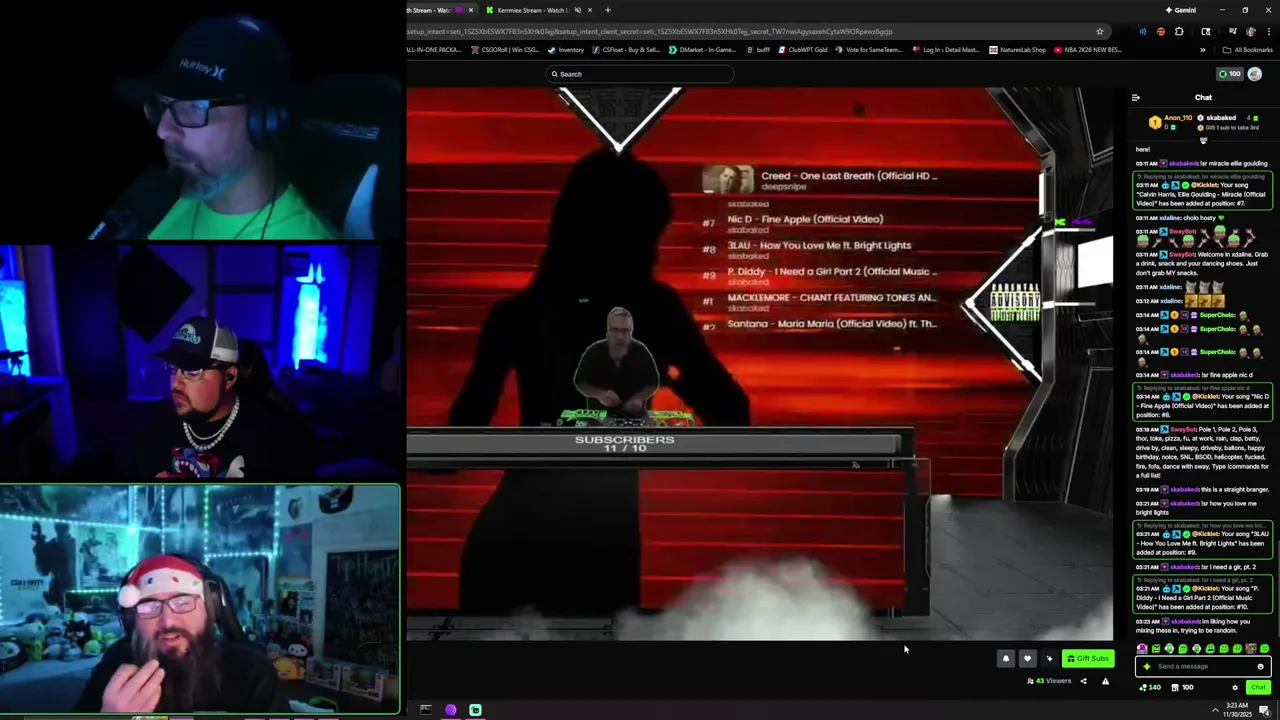Open the user profile avatar in Kick header
Image resolution: width=1280 pixels, height=720 pixels.
pos(1254,74)
